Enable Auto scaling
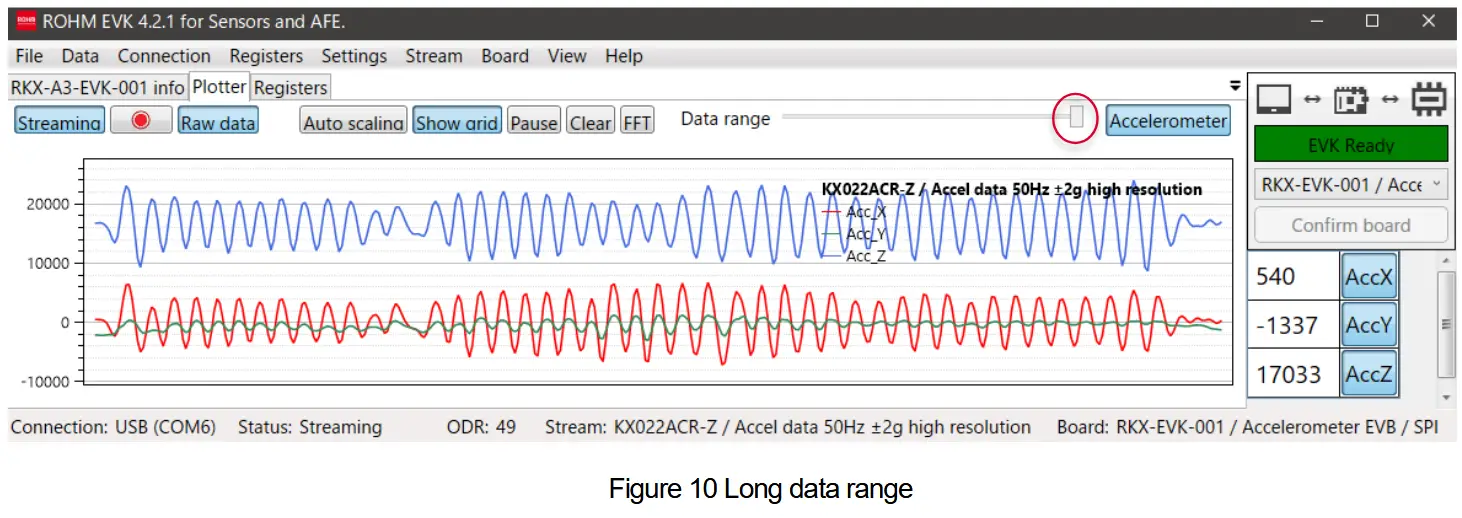The image size is (1462, 518). 353,122
